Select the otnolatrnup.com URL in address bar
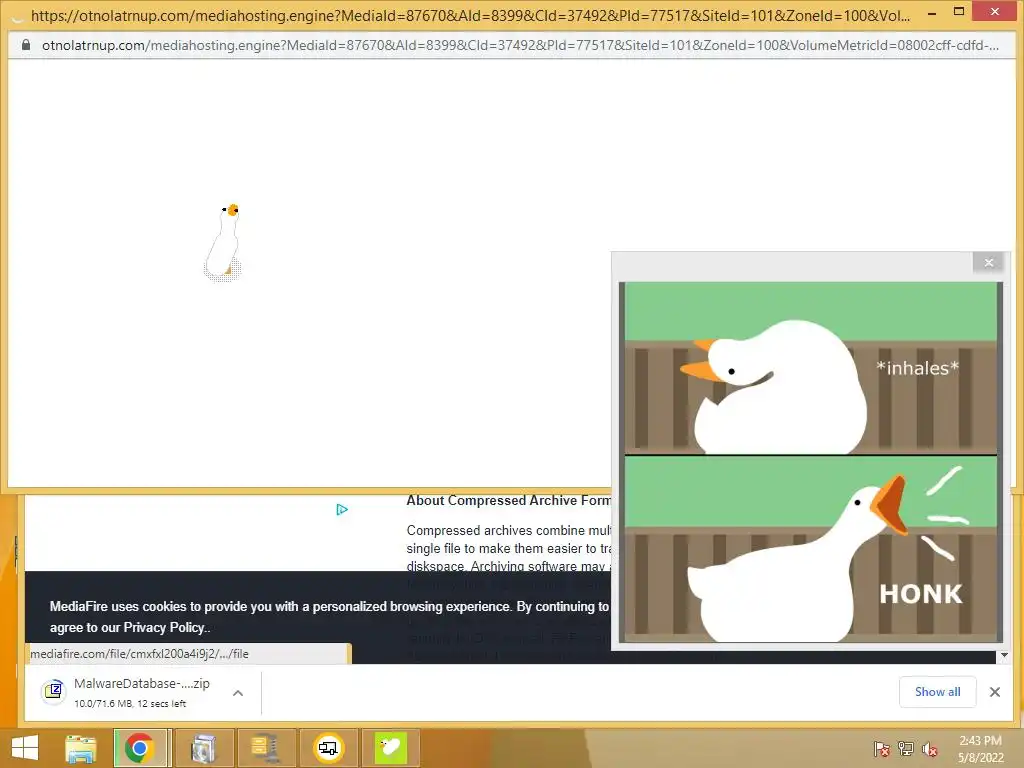This screenshot has height=768, width=1024. tap(520, 45)
